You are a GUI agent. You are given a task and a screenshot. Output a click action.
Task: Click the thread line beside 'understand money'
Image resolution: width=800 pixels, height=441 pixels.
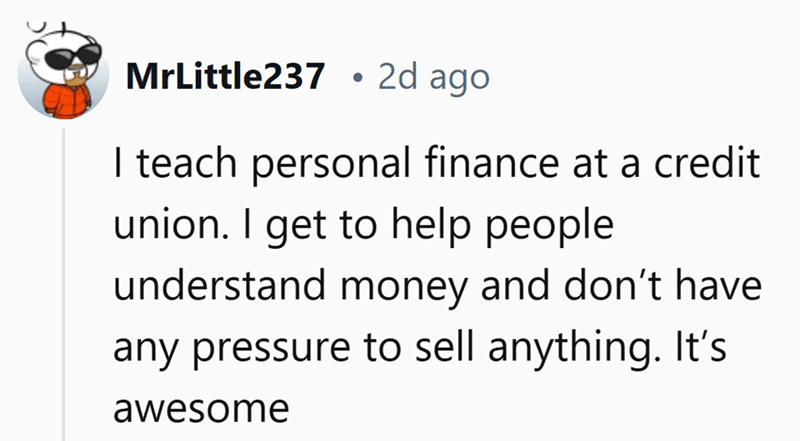click(x=64, y=285)
